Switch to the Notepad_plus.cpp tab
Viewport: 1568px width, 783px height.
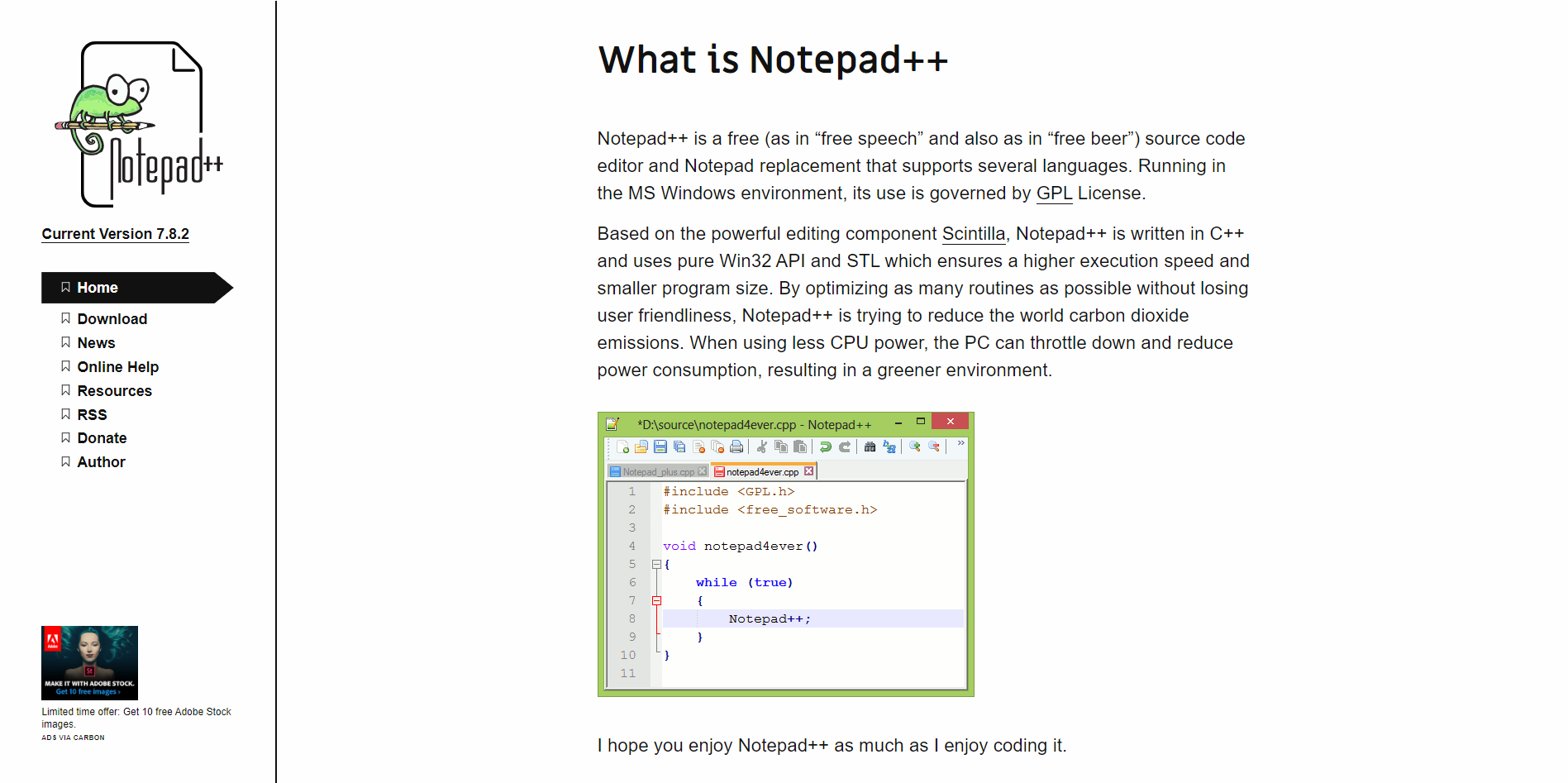(658, 471)
